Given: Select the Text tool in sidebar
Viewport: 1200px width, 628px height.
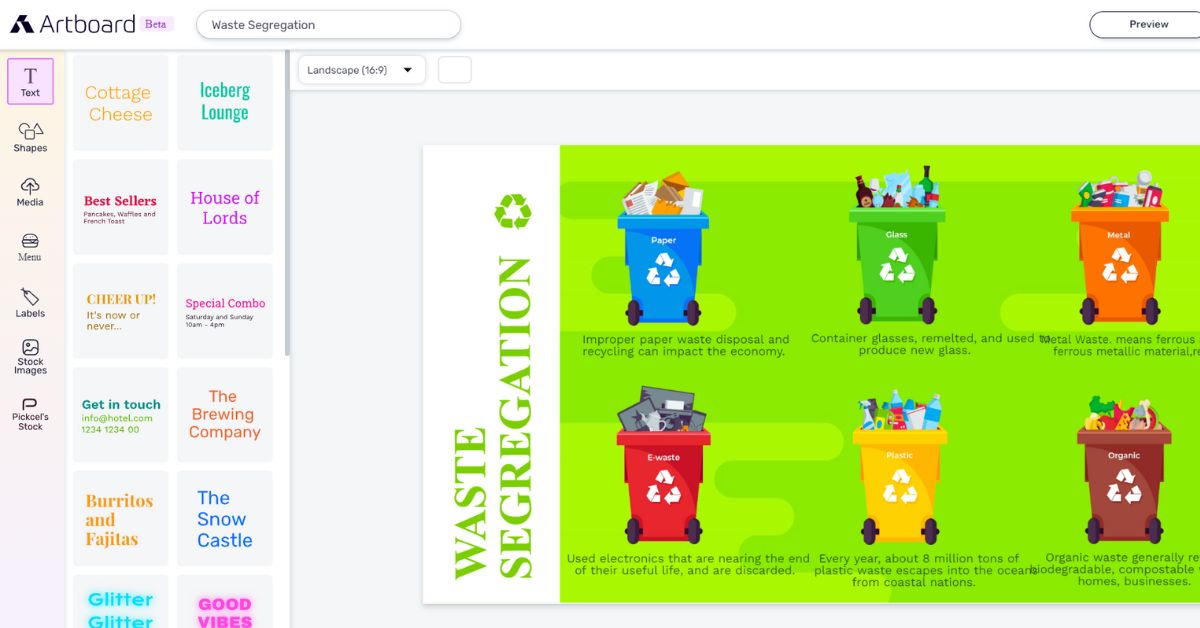Looking at the screenshot, I should tap(30, 82).
